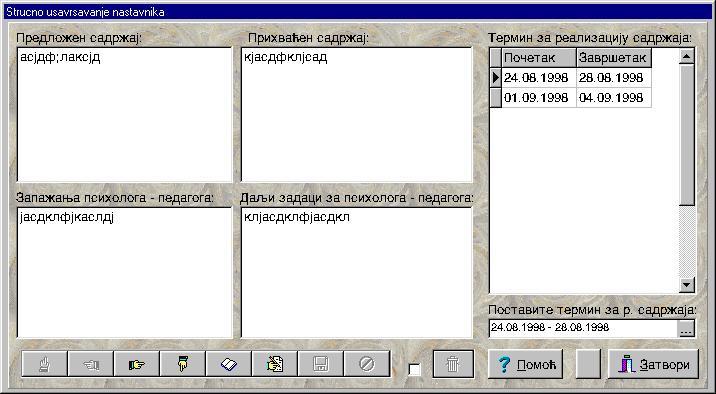Click into the Даљи задаци за психолога text box

click(x=356, y=273)
